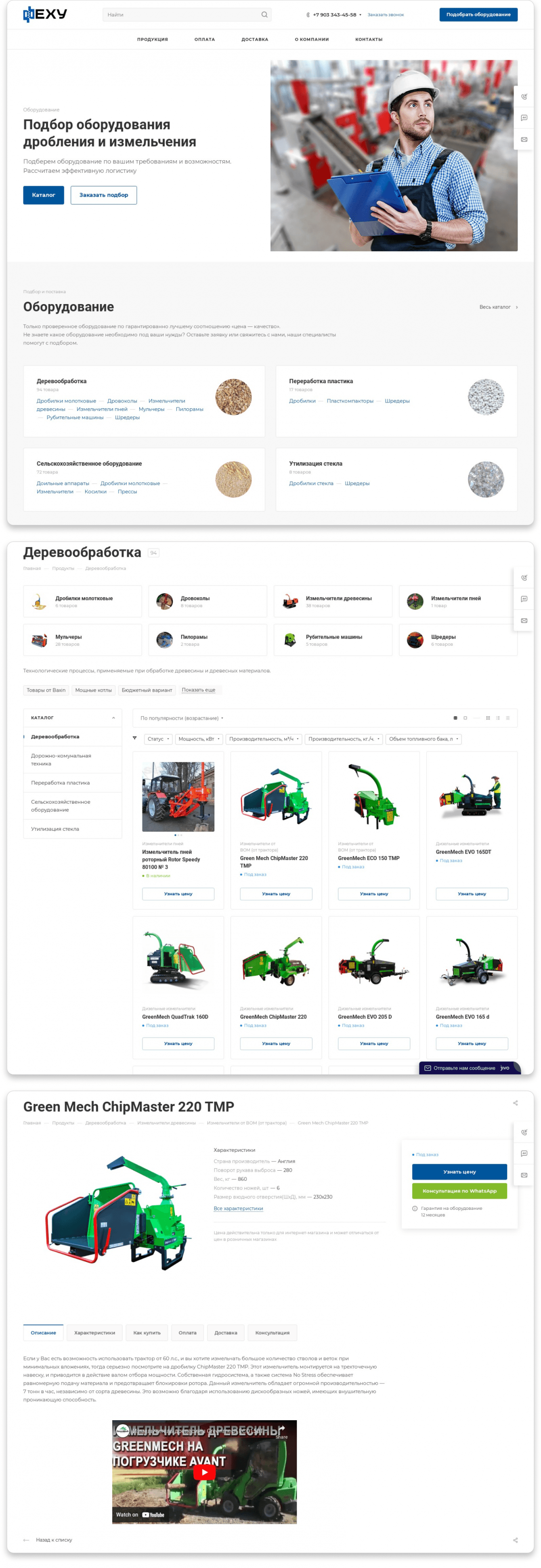This screenshot has width=541, height=1568.
Task: Click the mail icon on the ChipMaster product page
Action: point(524,1175)
